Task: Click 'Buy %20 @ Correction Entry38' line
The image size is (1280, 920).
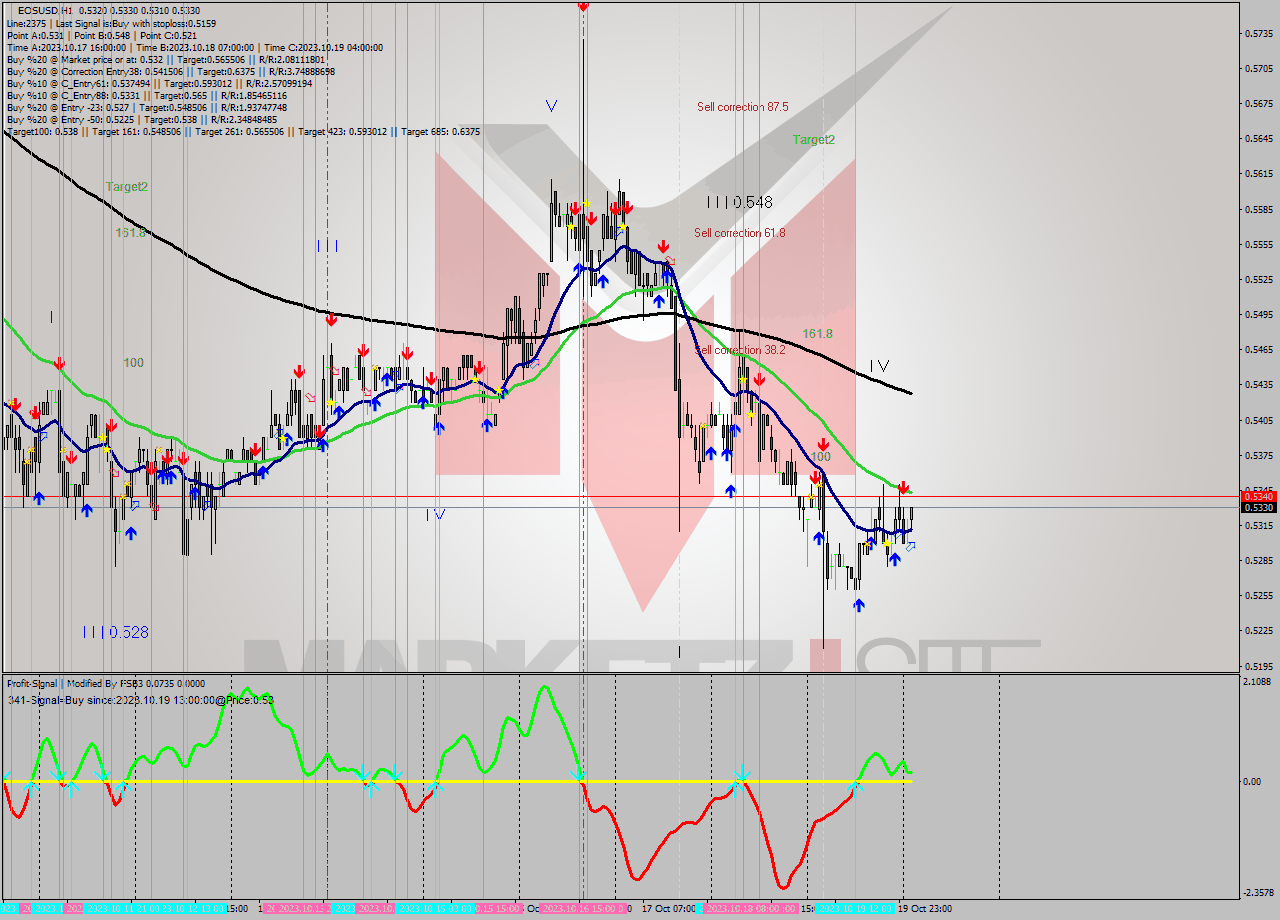Action: (x=170, y=71)
